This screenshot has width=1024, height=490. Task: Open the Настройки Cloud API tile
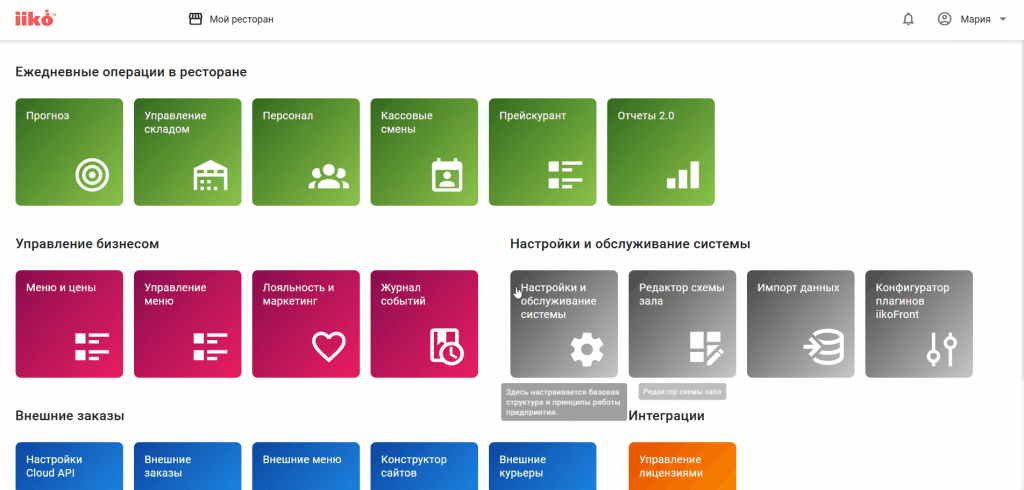[69, 466]
